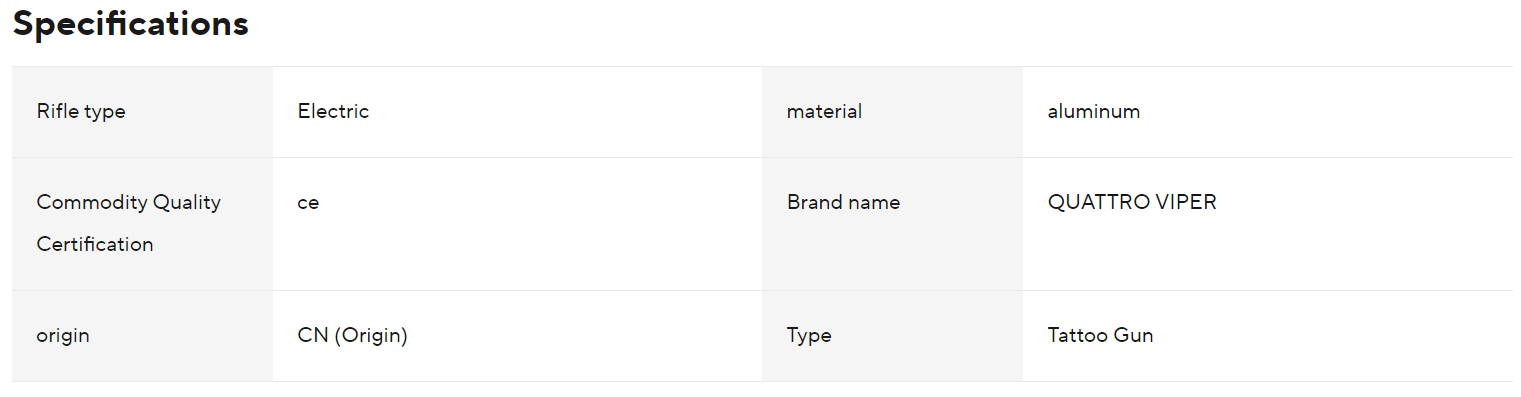
Task: Click lowercase 'type' after Rifle
Action: [105, 113]
